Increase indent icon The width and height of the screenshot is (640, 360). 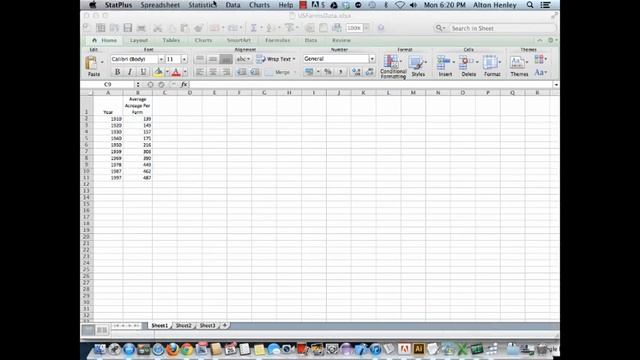tap(255, 72)
